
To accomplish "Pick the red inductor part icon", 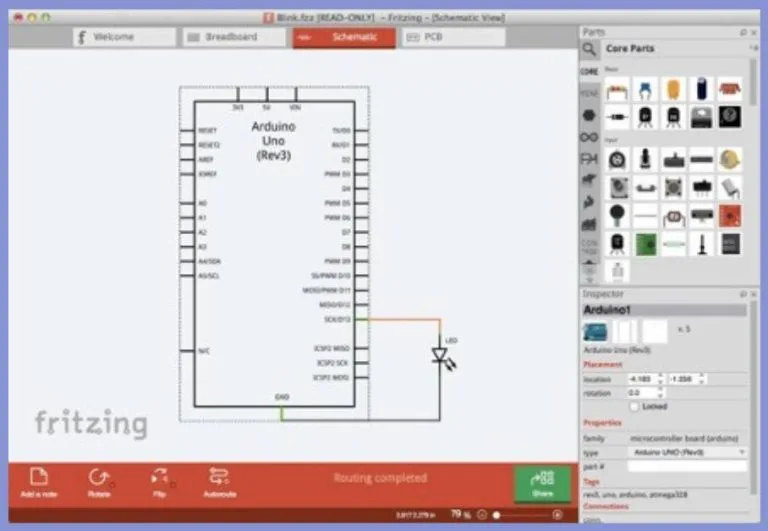I will pyautogui.click(x=730, y=90).
